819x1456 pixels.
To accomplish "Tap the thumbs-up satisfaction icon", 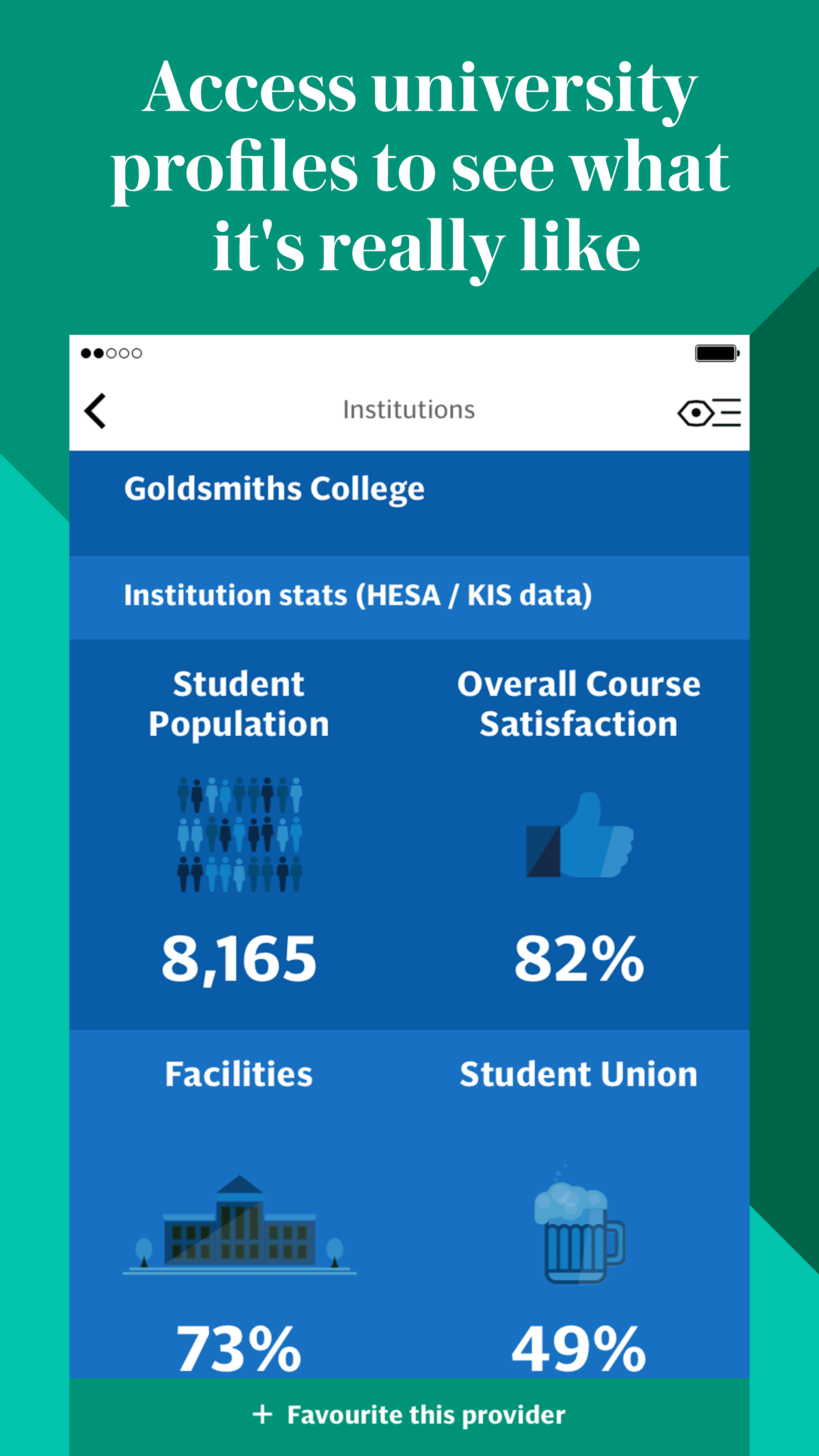I will [x=580, y=834].
